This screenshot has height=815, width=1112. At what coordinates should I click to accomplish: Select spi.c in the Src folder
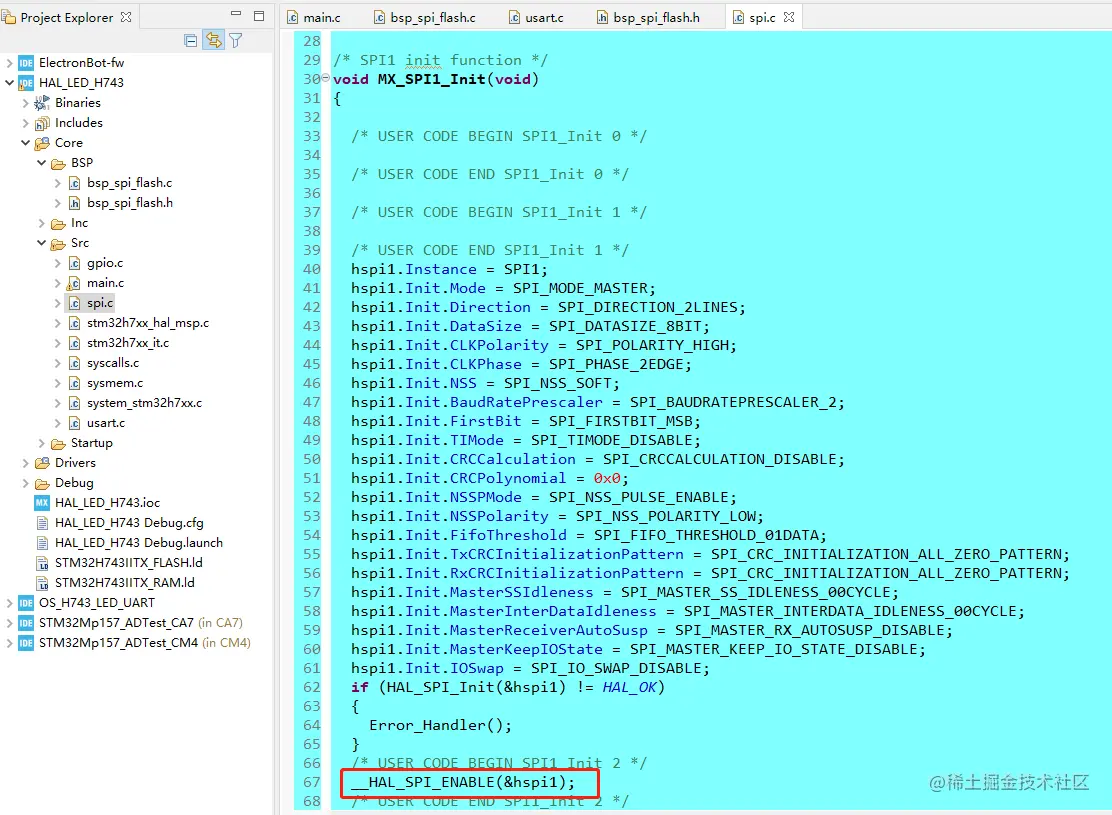tap(99, 303)
